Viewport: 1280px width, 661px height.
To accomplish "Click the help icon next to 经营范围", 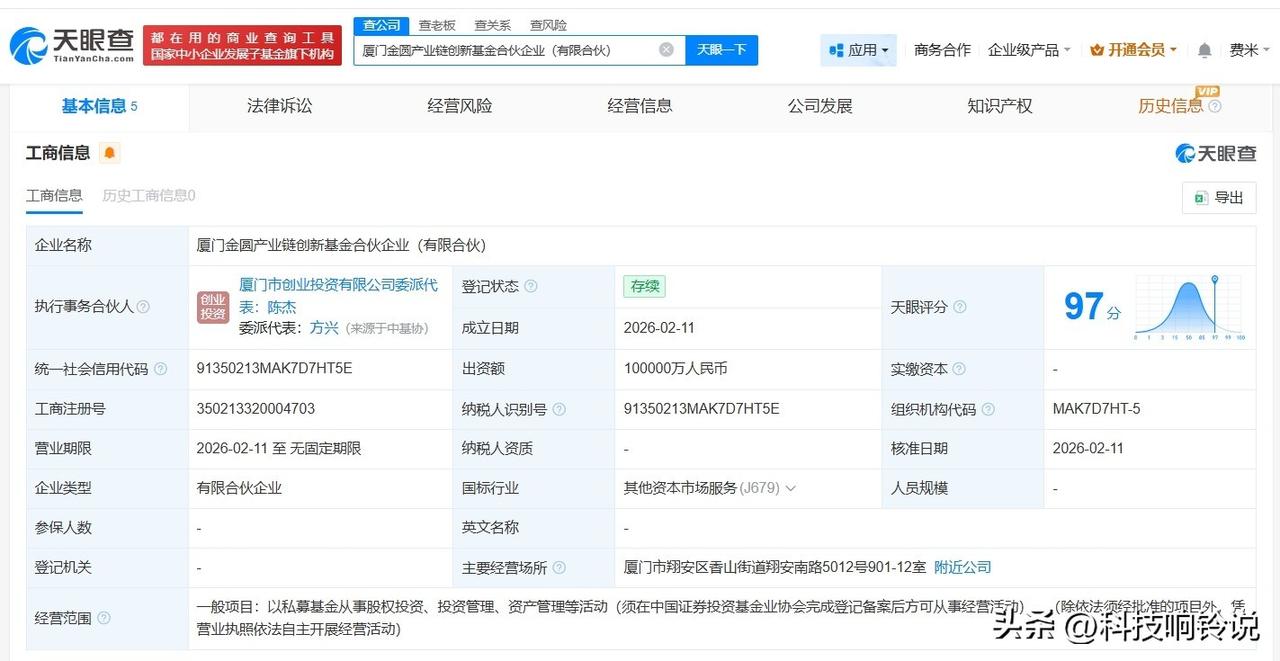I will click(107, 617).
